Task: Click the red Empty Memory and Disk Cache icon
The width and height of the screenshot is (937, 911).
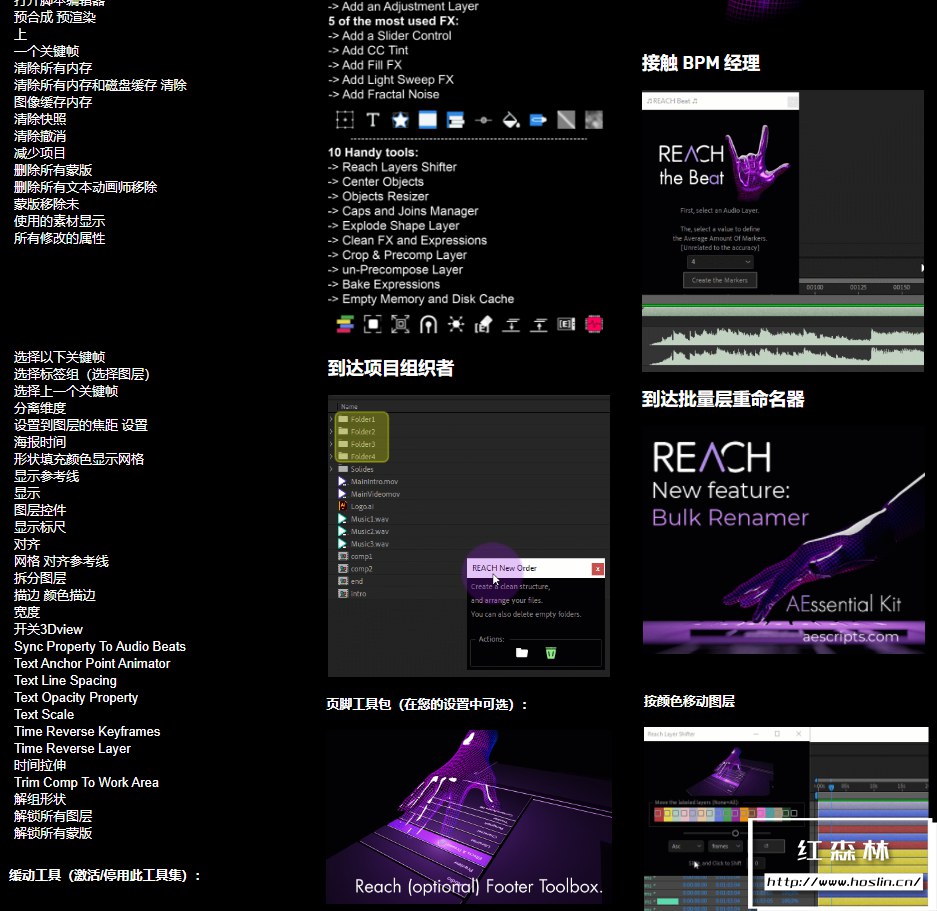Action: click(594, 325)
